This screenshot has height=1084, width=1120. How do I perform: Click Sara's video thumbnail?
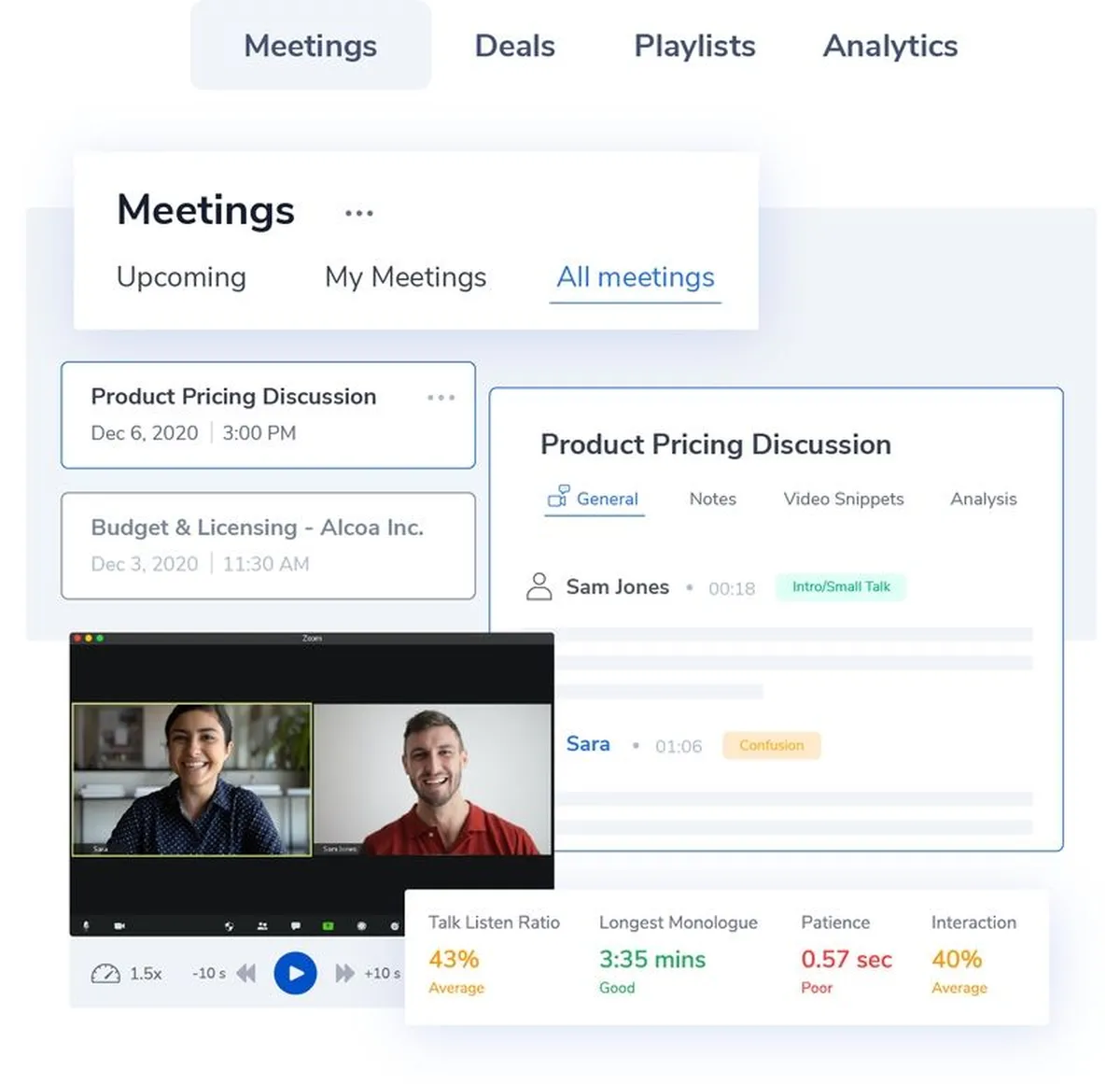(x=192, y=779)
